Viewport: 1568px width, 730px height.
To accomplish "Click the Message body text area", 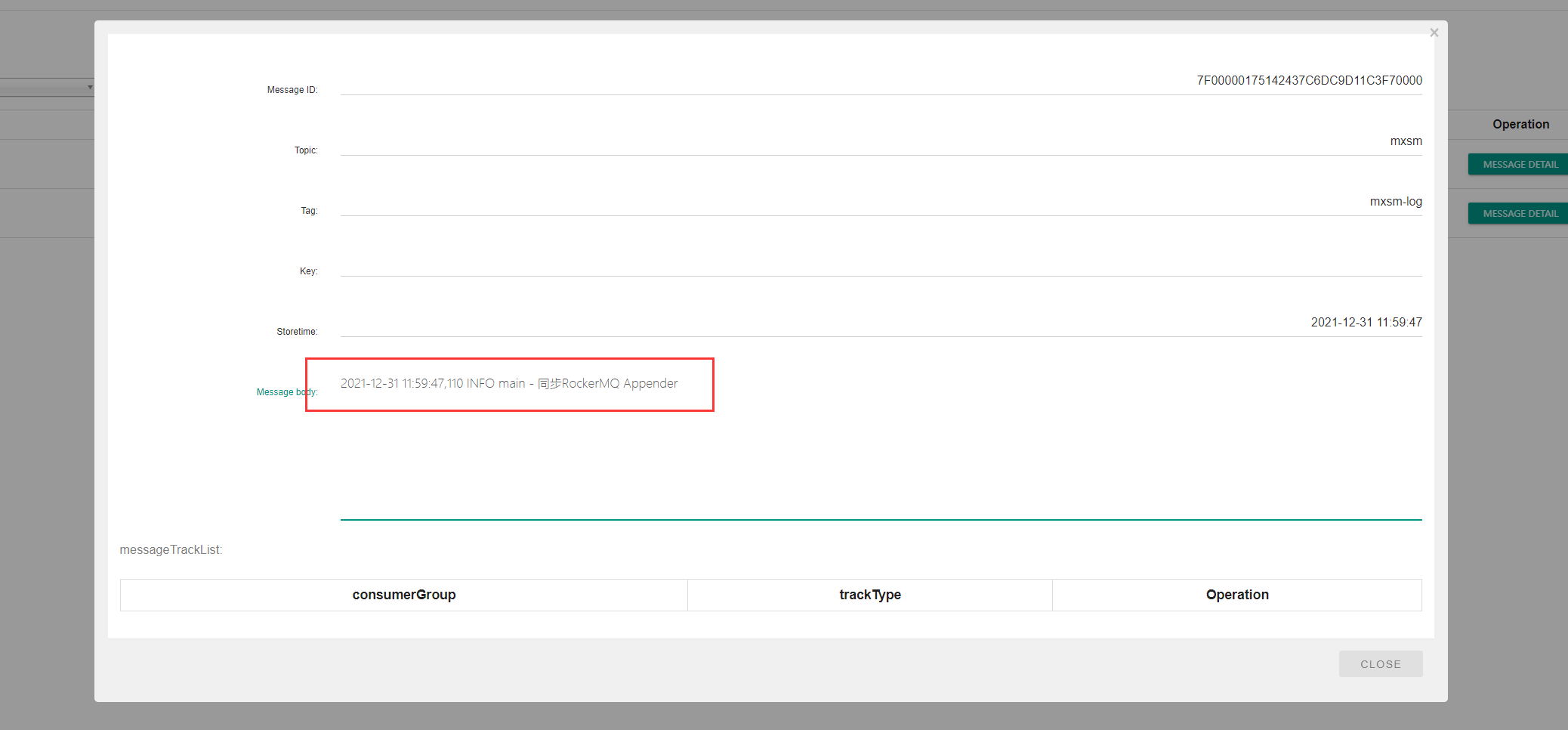I will click(x=881, y=444).
